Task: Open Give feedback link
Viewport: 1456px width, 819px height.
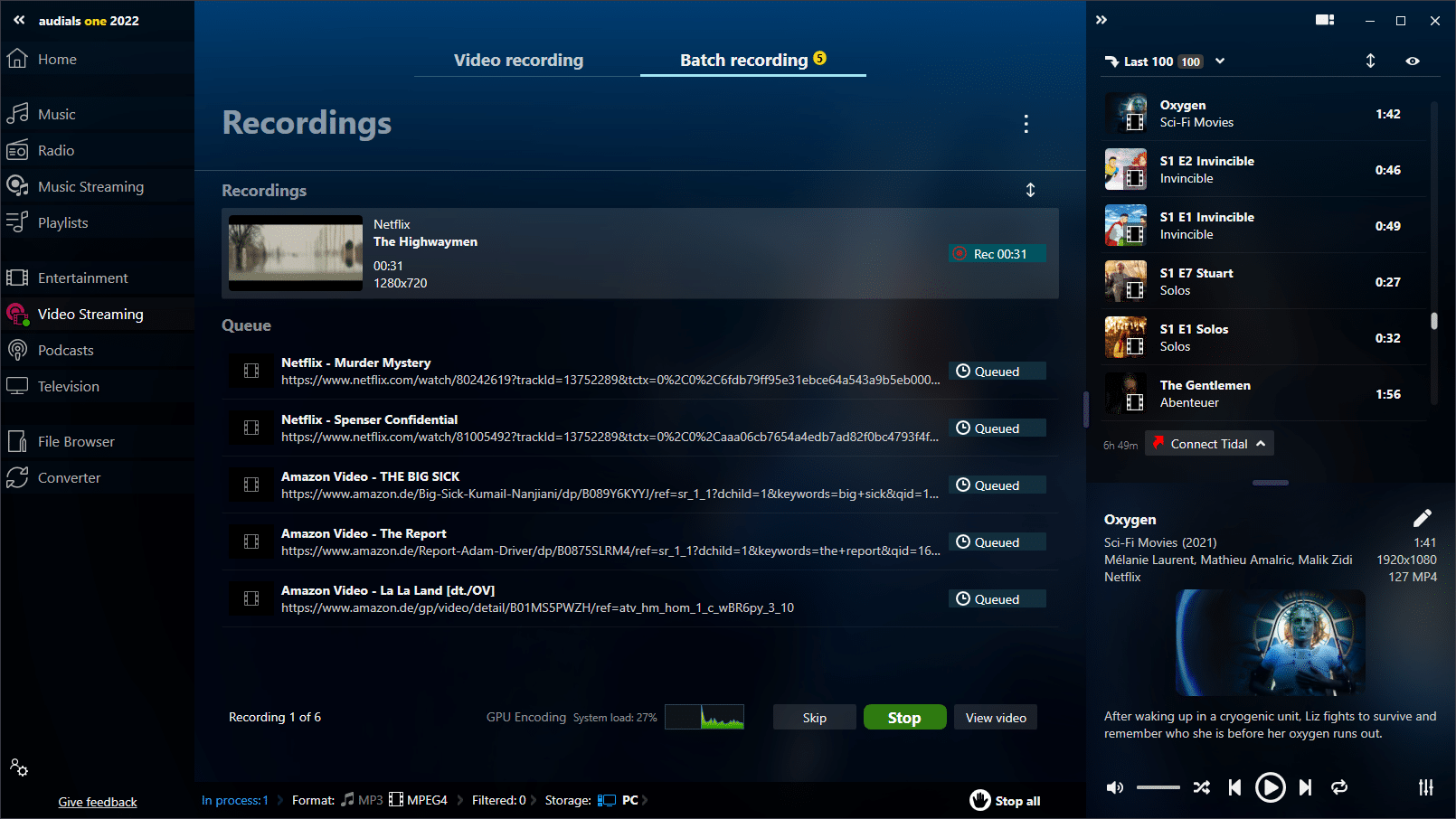Action: click(x=98, y=802)
